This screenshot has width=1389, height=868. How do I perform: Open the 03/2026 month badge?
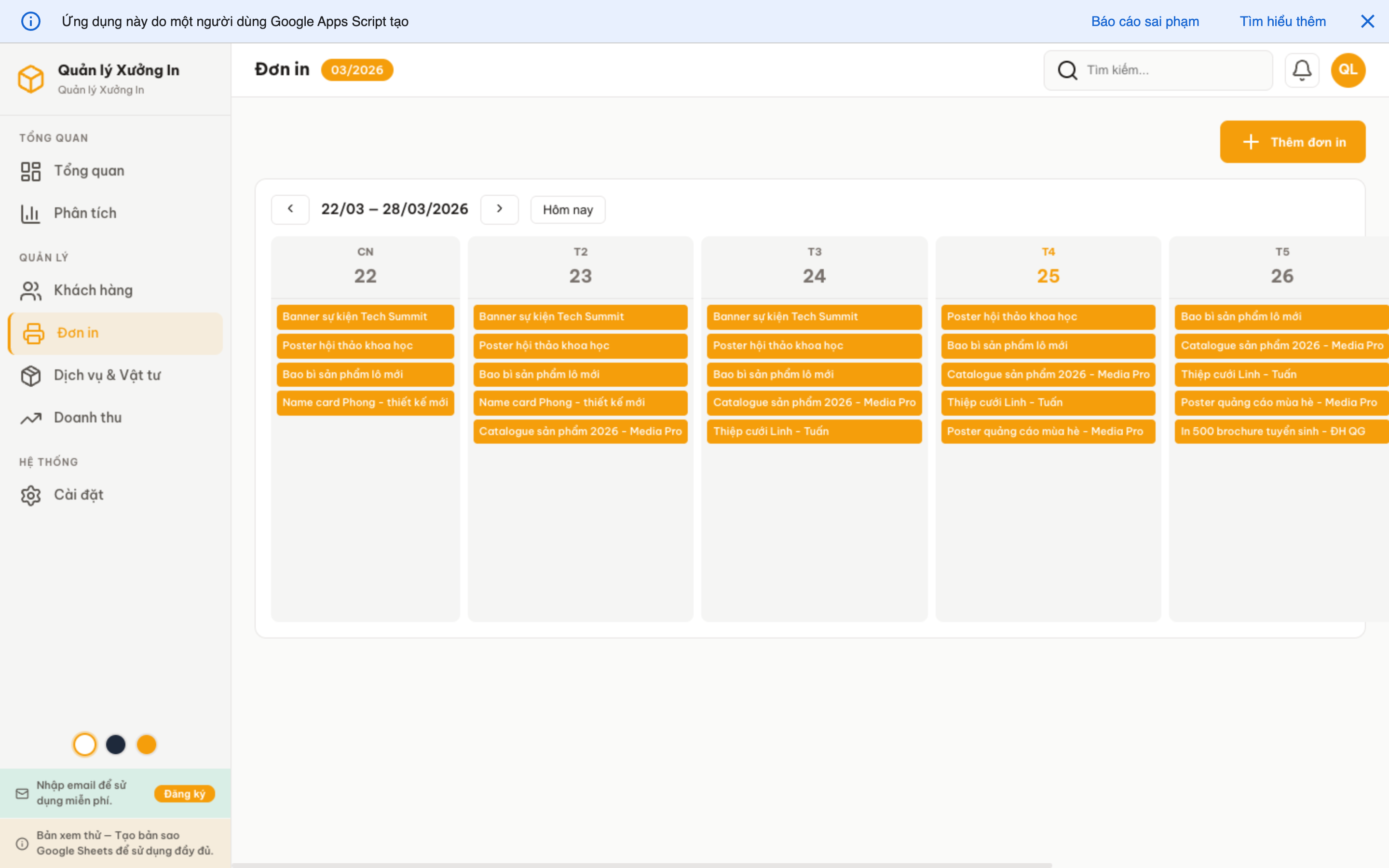pyautogui.click(x=357, y=69)
